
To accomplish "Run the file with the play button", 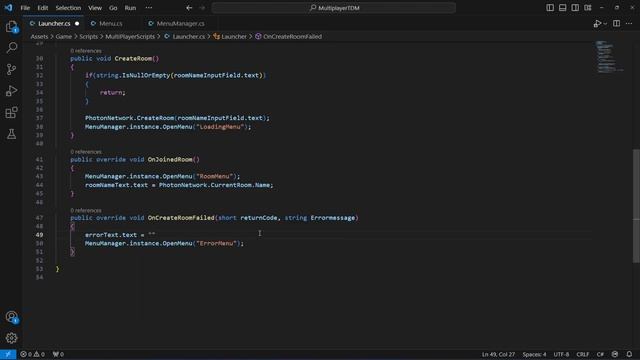I will 597,24.
